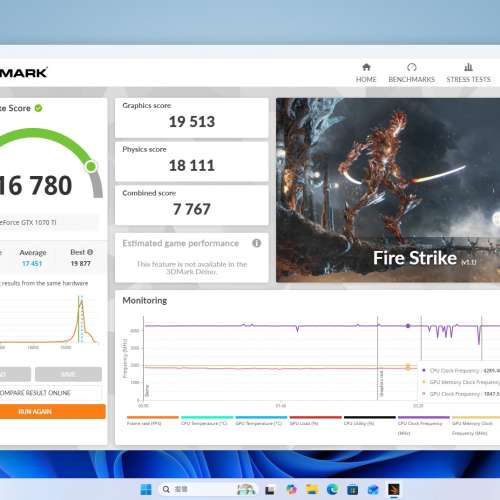Toggle CPU Temperature legend in Monitoring

coord(207,421)
